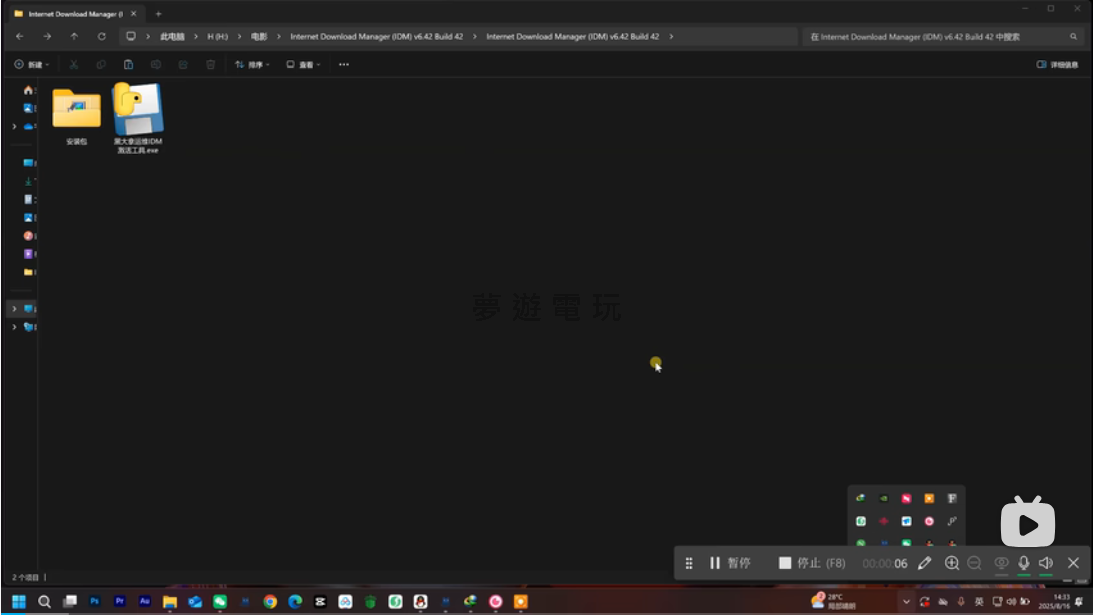Click the cut scissors icon
The width and height of the screenshot is (1093, 615).
(x=73, y=64)
